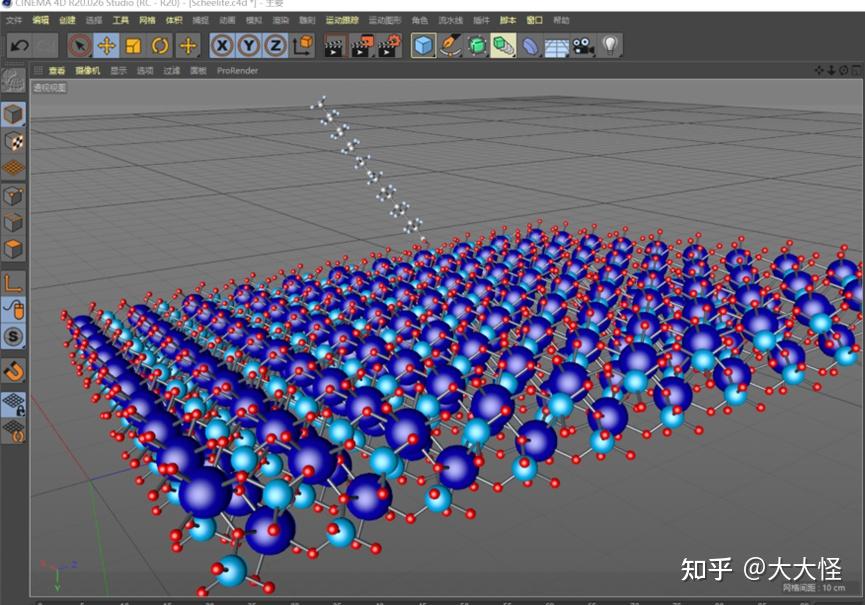This screenshot has width=865, height=605.
Task: Open the 运动图形 menu
Action: click(385, 20)
